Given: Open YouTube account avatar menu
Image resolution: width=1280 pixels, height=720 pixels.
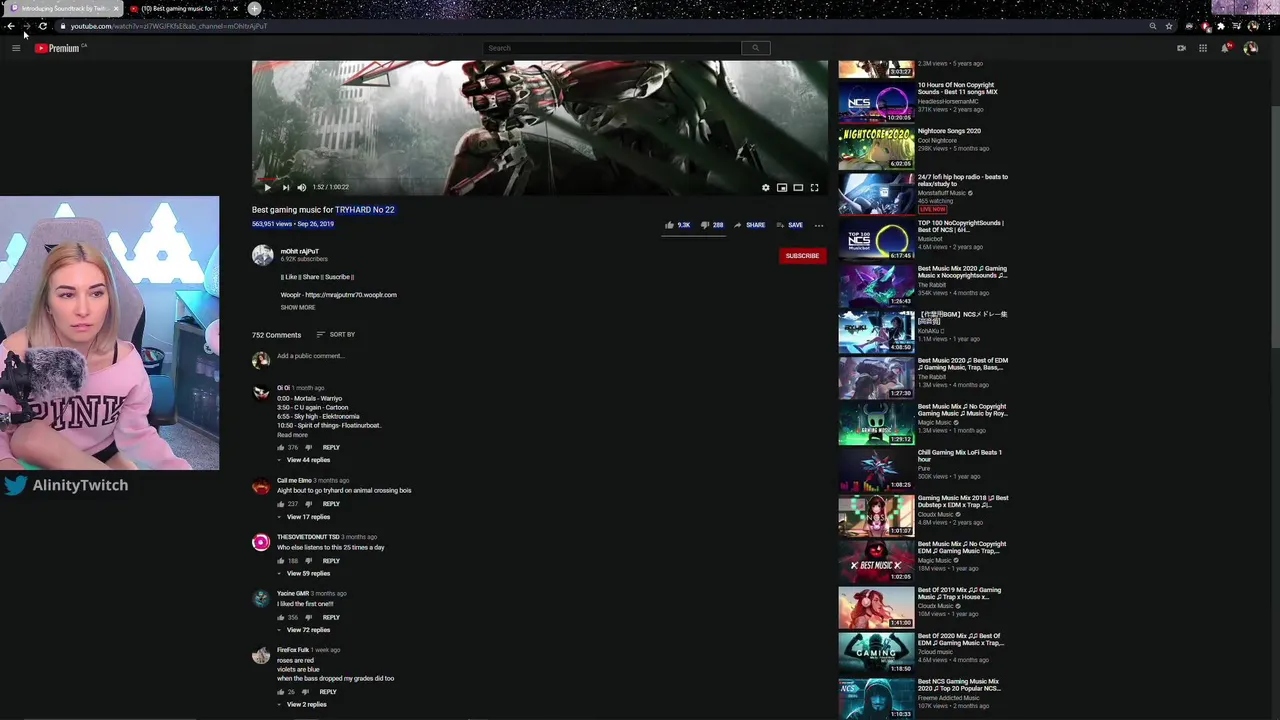Looking at the screenshot, I should tap(1250, 48).
